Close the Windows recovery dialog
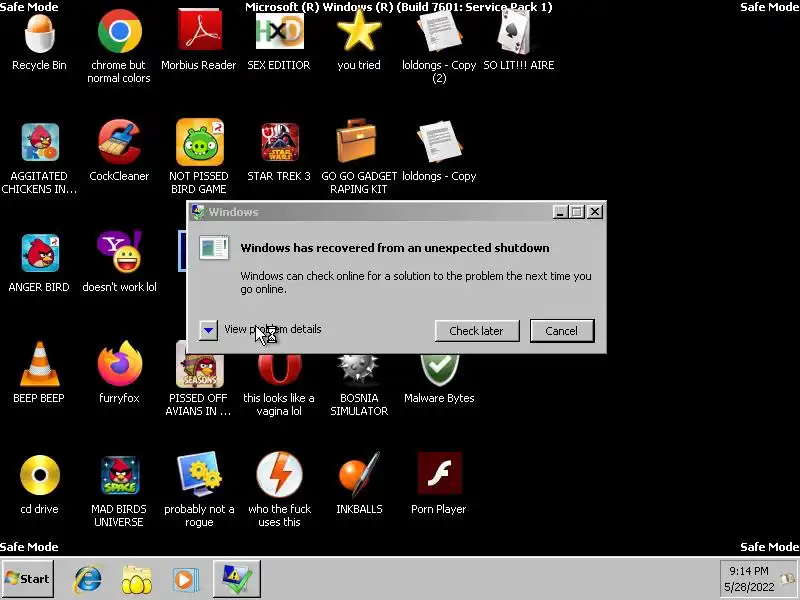Image resolution: width=800 pixels, height=600 pixels. pyautogui.click(x=595, y=212)
